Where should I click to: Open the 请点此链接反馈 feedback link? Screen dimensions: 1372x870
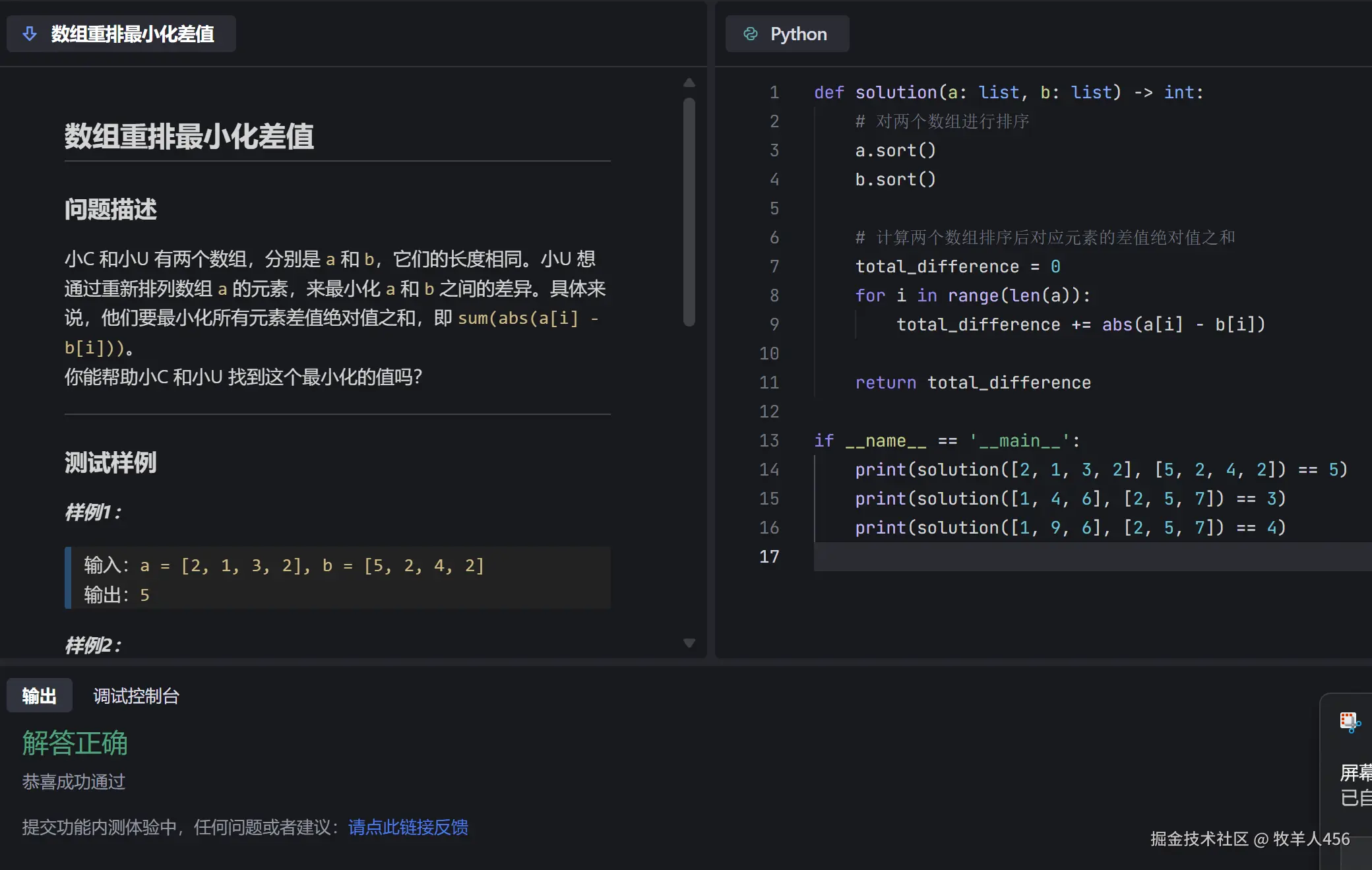click(408, 827)
